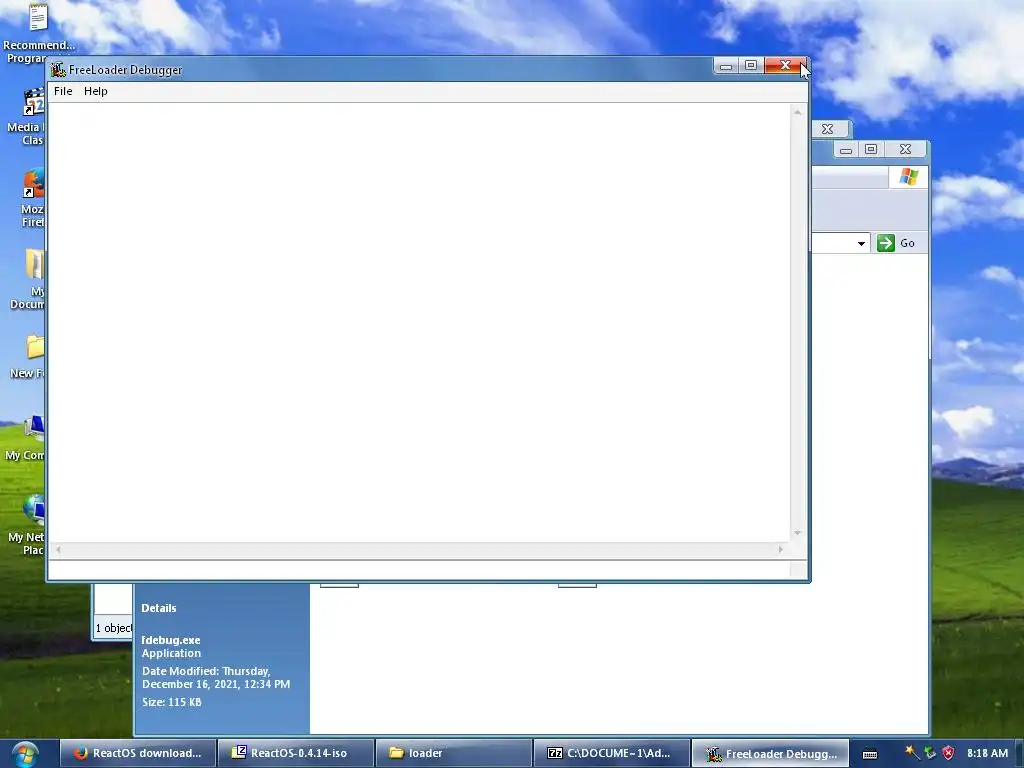Maximize the background Explorer window
The image size is (1024, 768).
[x=871, y=150]
